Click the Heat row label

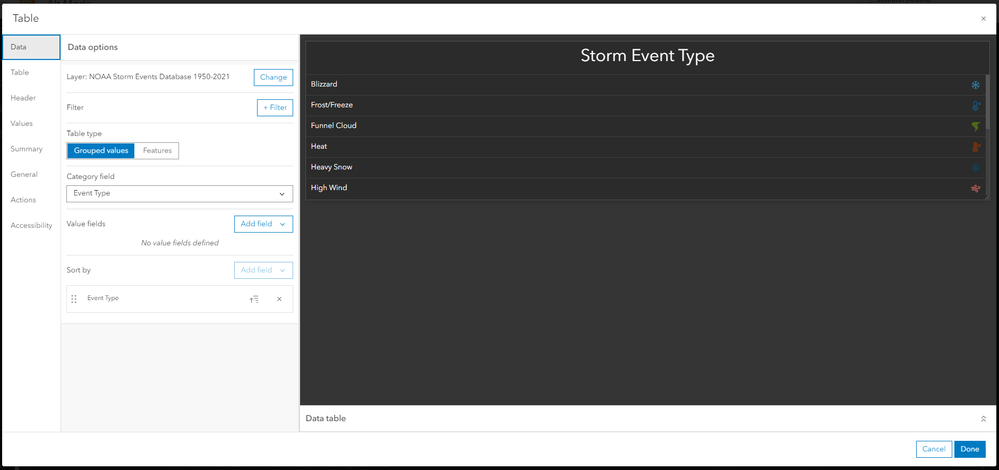point(319,146)
